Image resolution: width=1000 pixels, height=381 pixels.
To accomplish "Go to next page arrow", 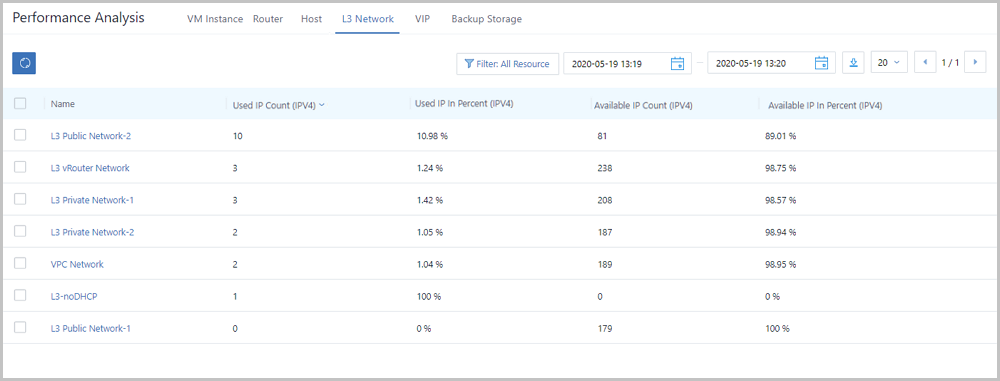I will tap(975, 63).
